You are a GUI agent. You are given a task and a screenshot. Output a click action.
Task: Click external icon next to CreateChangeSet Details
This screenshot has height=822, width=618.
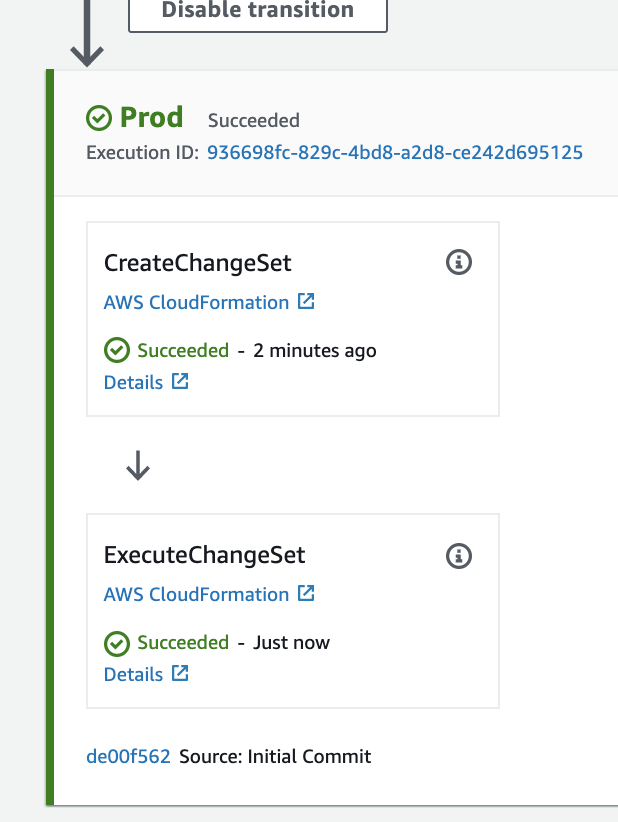point(180,381)
